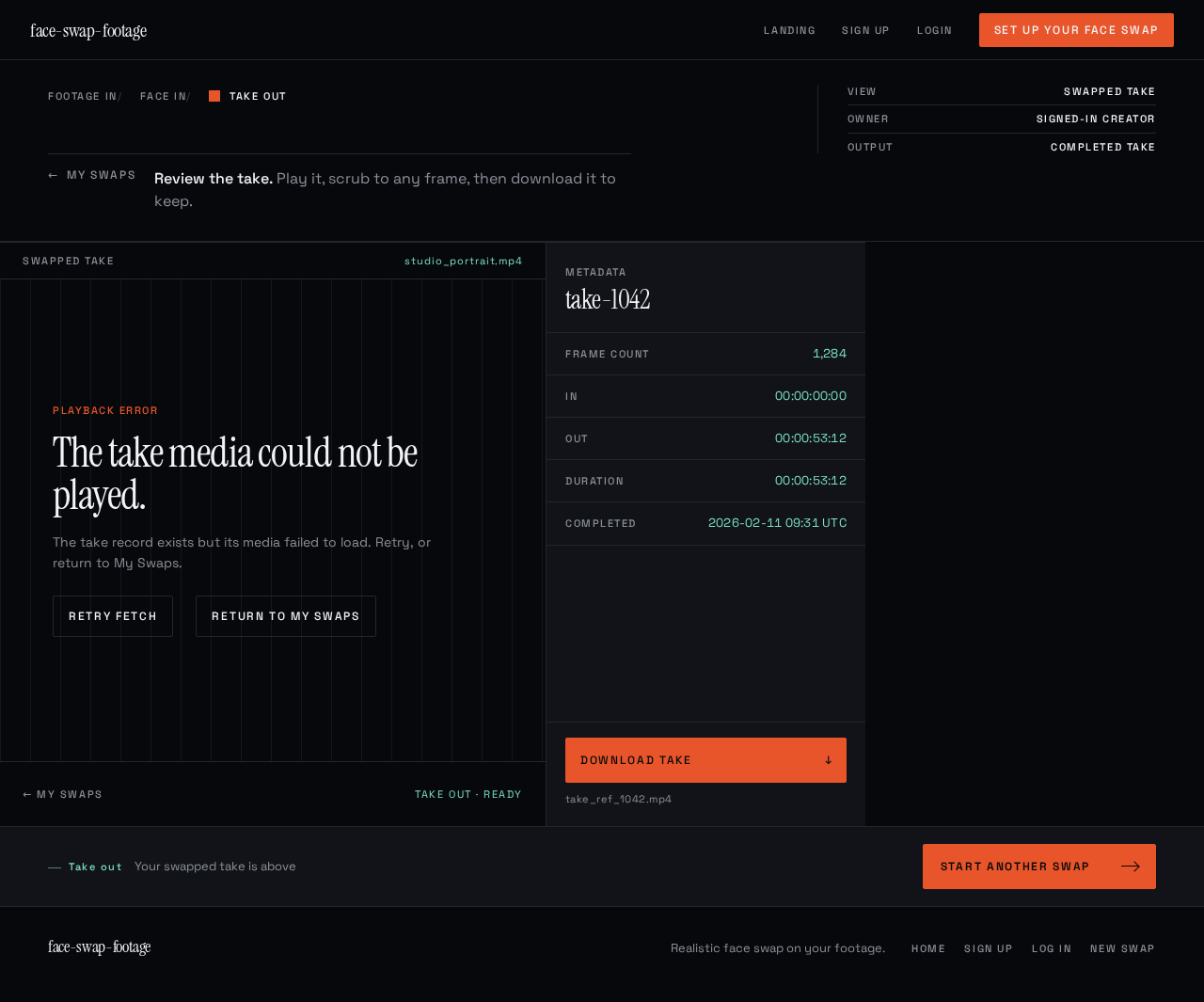This screenshot has height=1002, width=1204.
Task: Click the Signed-In Creator owner value
Action: (1096, 119)
